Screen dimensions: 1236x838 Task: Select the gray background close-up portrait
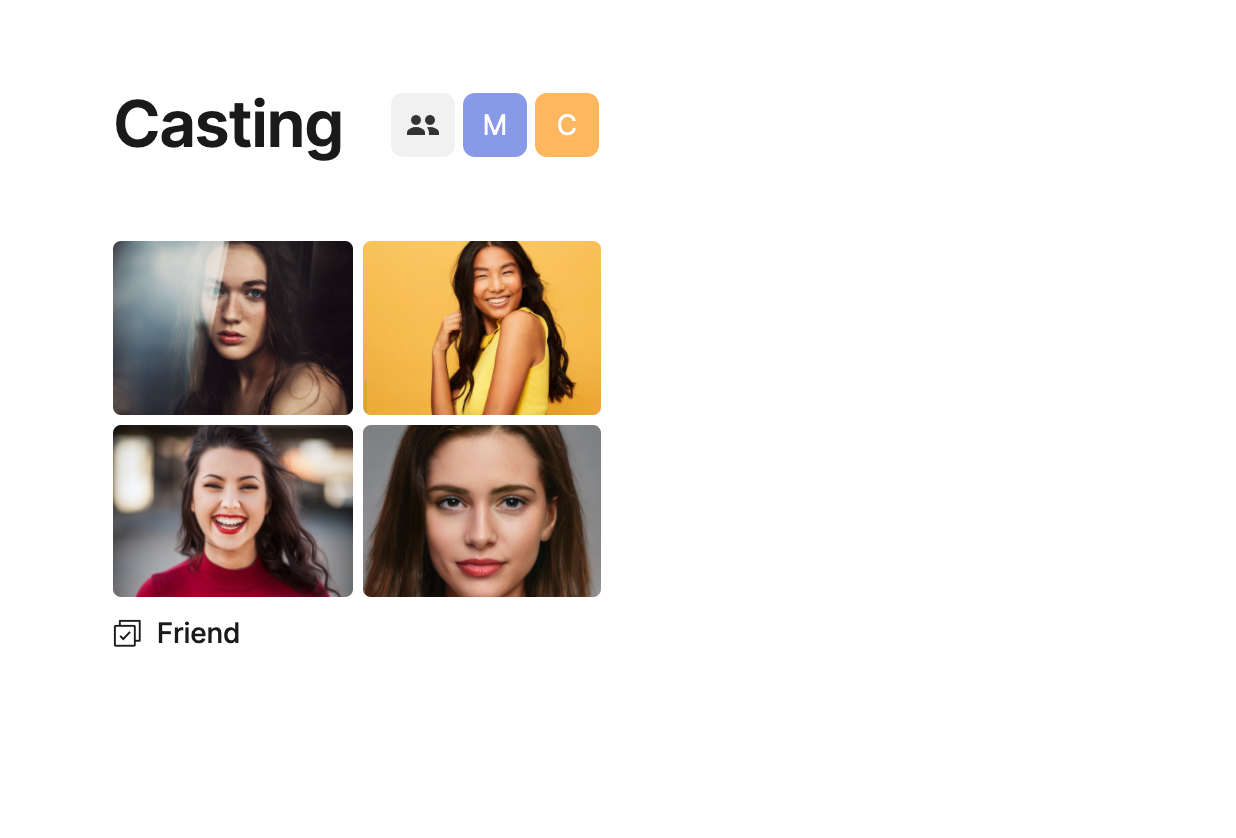pyautogui.click(x=482, y=511)
